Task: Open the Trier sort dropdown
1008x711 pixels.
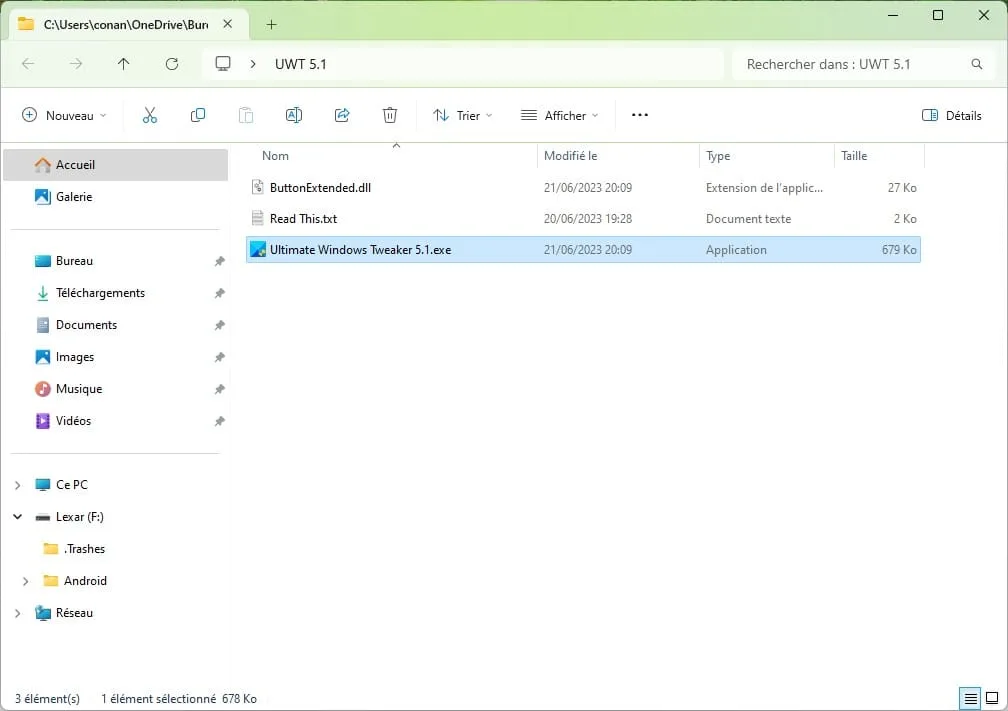Action: point(462,116)
